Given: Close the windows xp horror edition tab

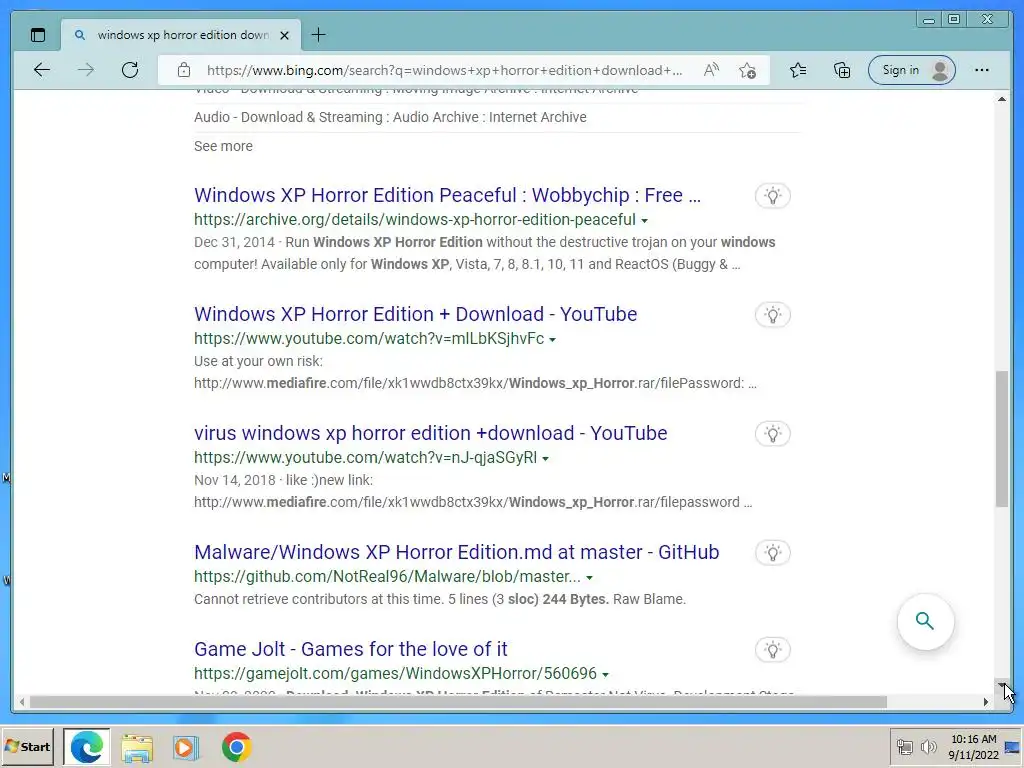Looking at the screenshot, I should (284, 35).
